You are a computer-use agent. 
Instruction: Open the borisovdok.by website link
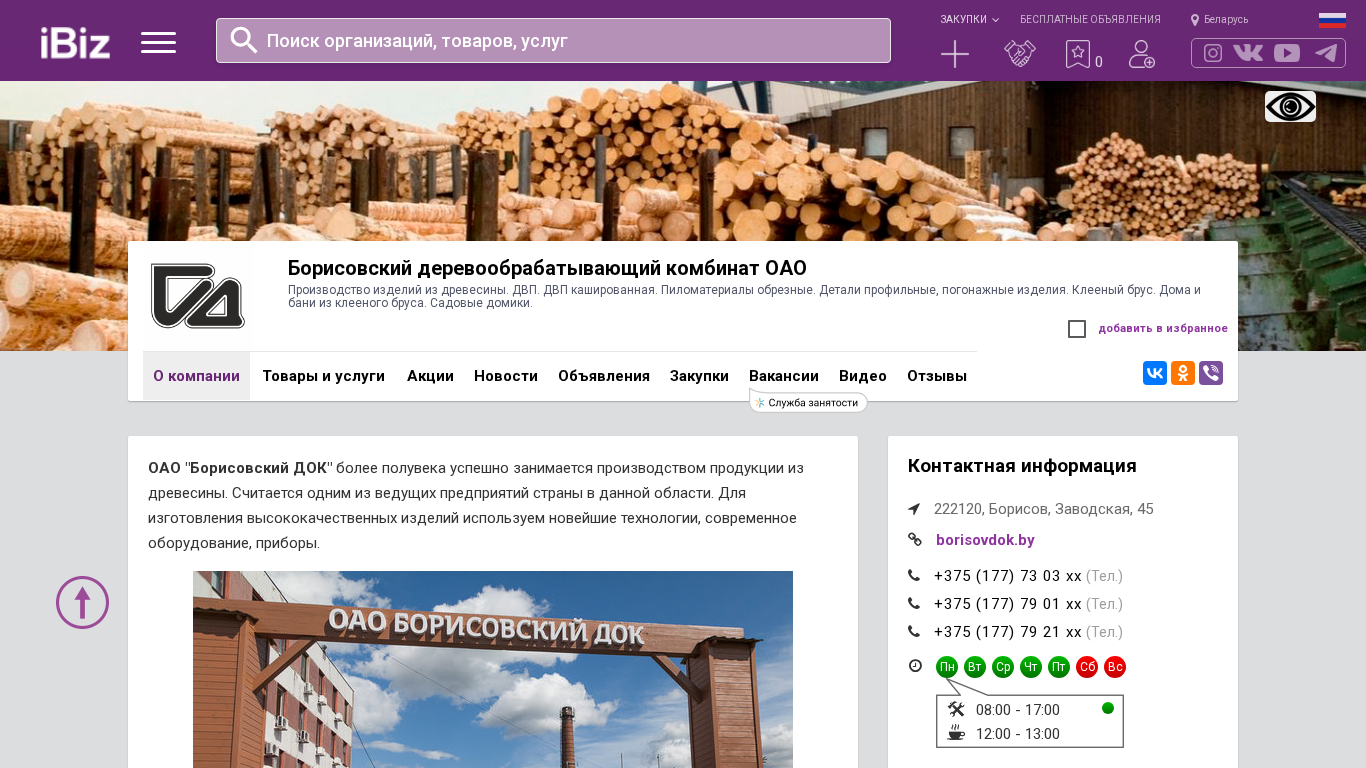(985, 540)
